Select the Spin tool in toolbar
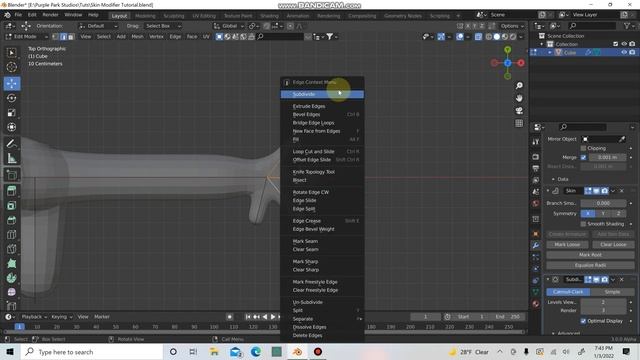 [x=12, y=278]
